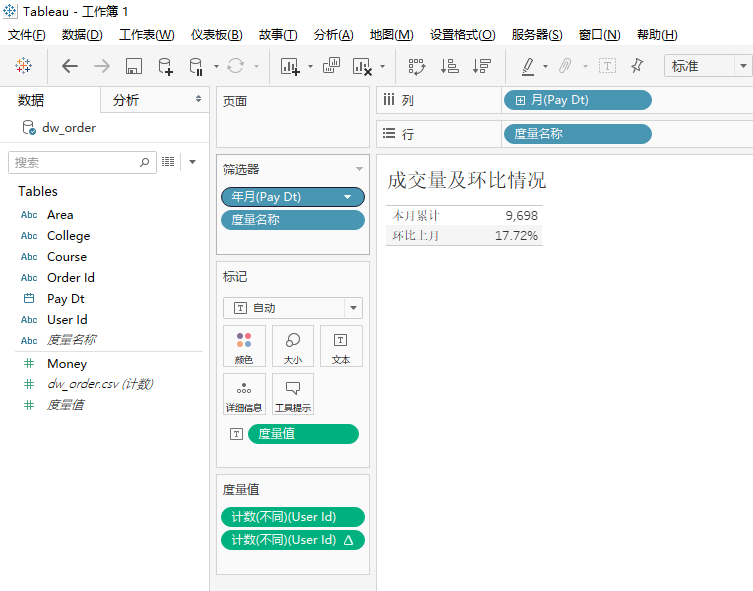753x591 pixels.
Task: Click the redo forward arrow
Action: pyautogui.click(x=102, y=66)
